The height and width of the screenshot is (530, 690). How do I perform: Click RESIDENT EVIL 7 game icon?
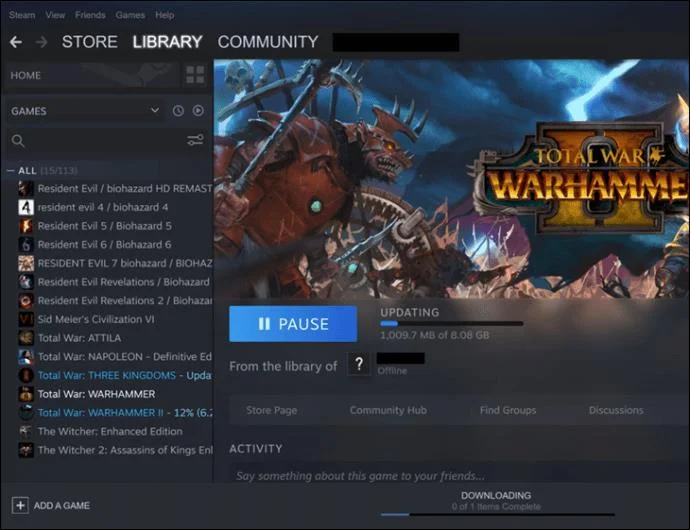26,263
